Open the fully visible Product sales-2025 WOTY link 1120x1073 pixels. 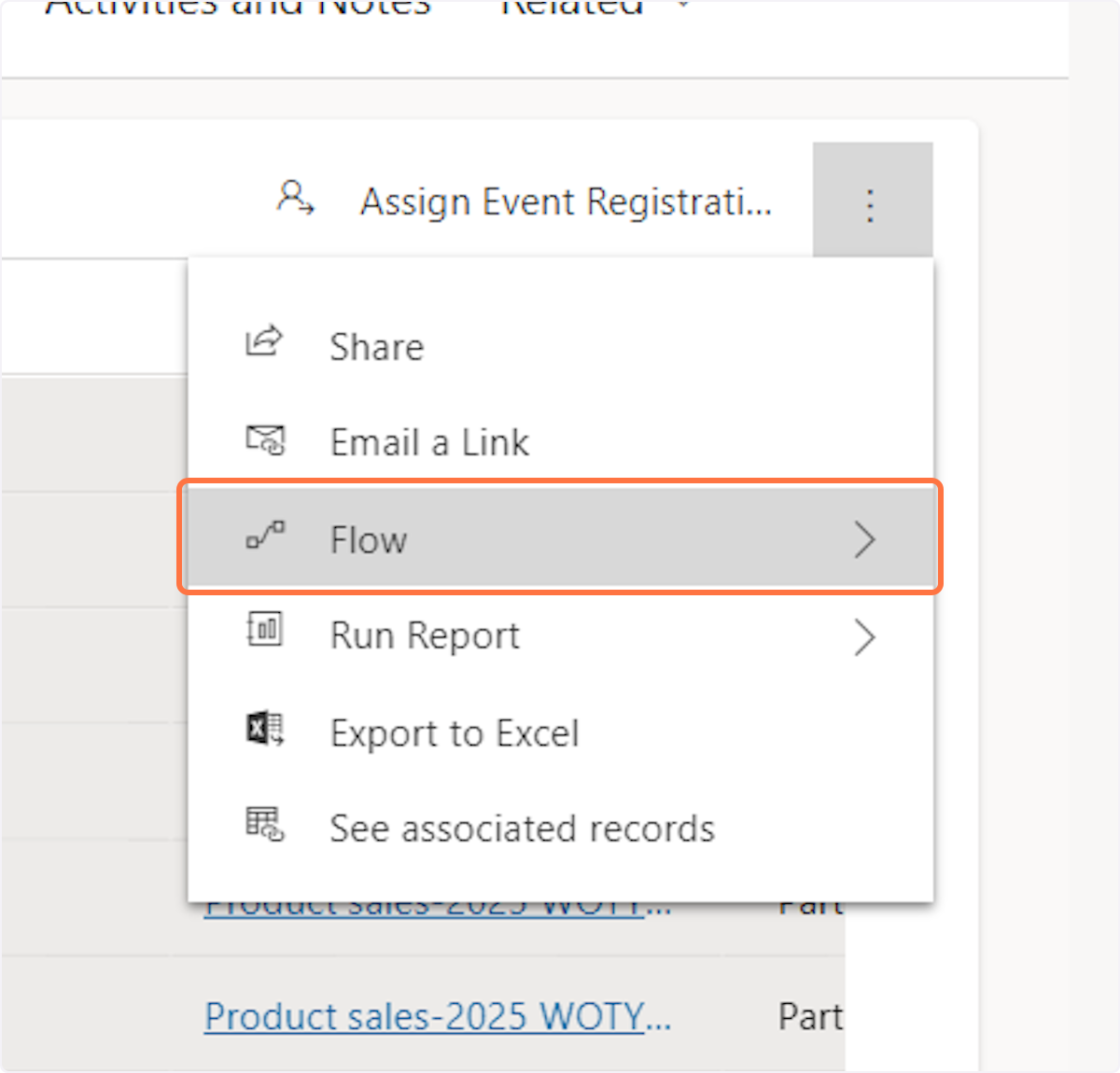437,1016
